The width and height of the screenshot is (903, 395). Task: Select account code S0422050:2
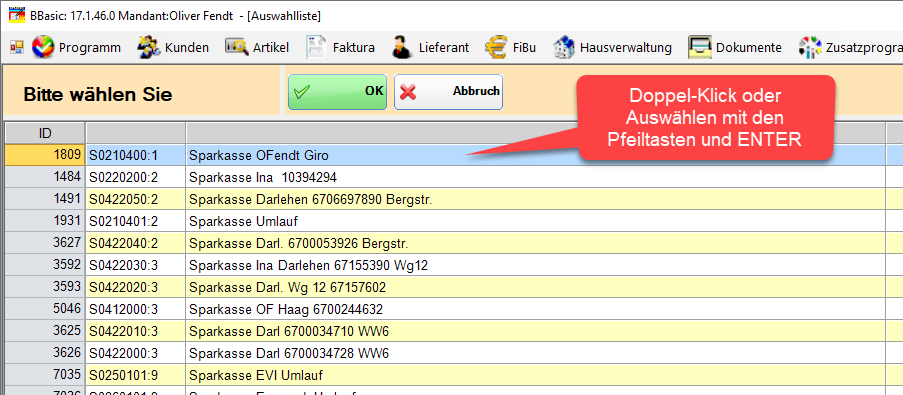point(135,199)
